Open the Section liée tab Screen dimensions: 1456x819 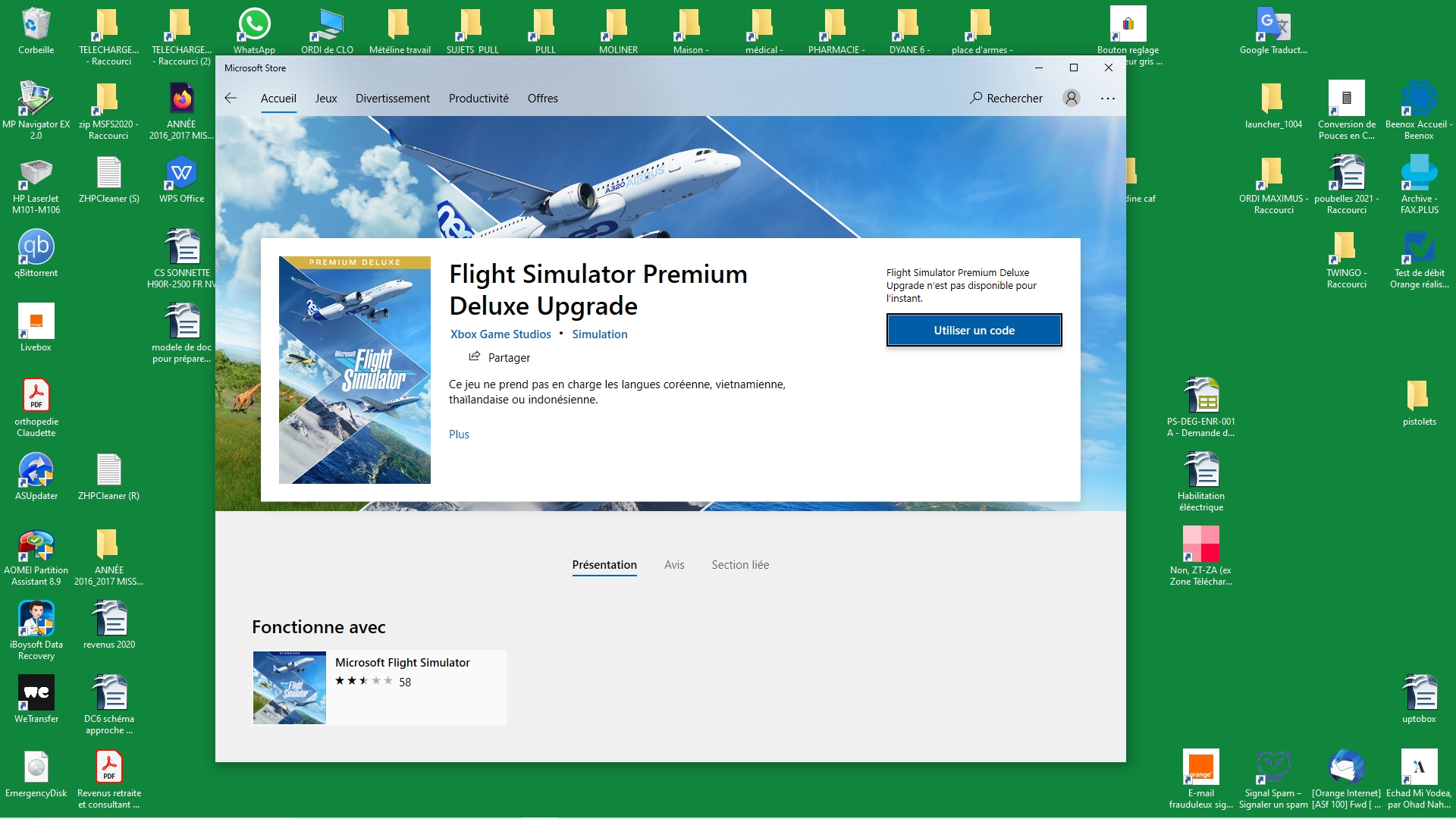[x=740, y=565]
